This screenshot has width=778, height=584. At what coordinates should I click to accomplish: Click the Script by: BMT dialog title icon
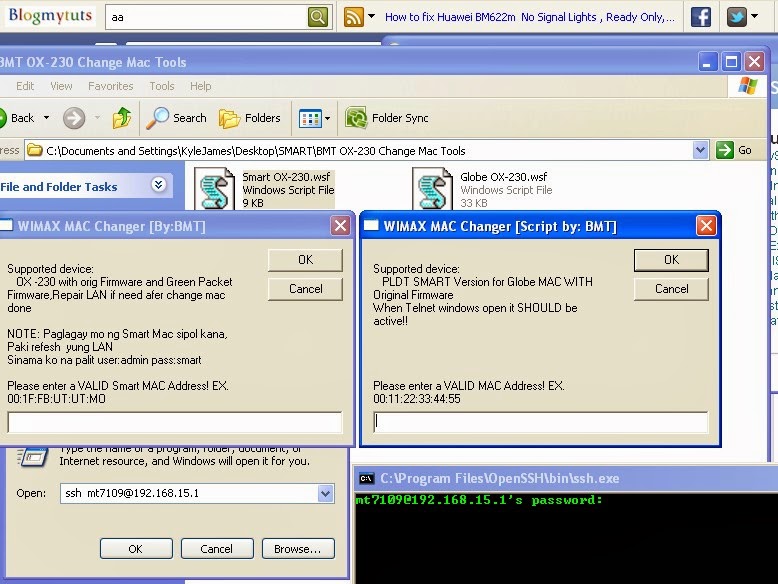coord(372,226)
